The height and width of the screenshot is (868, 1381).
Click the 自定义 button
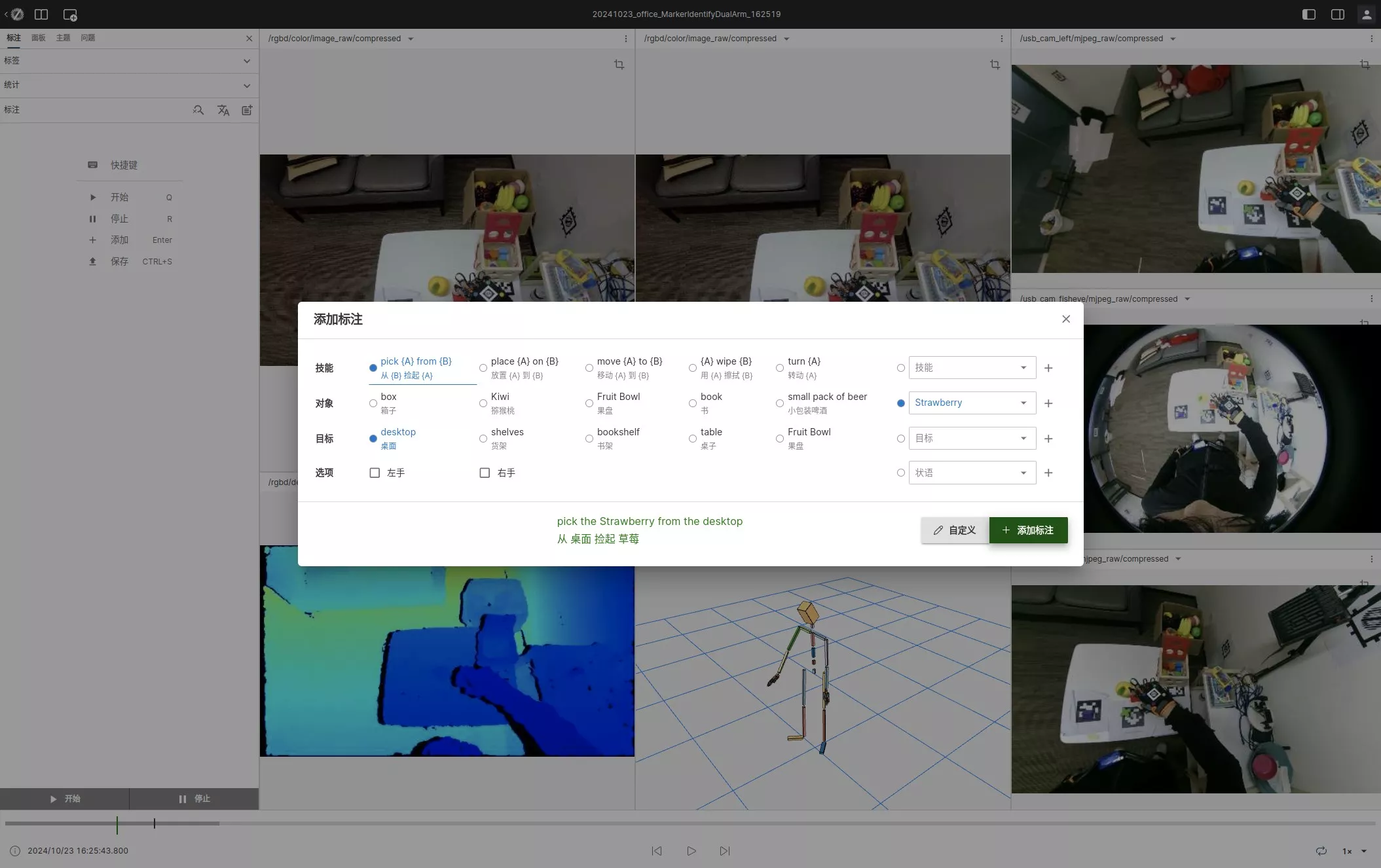click(x=954, y=530)
